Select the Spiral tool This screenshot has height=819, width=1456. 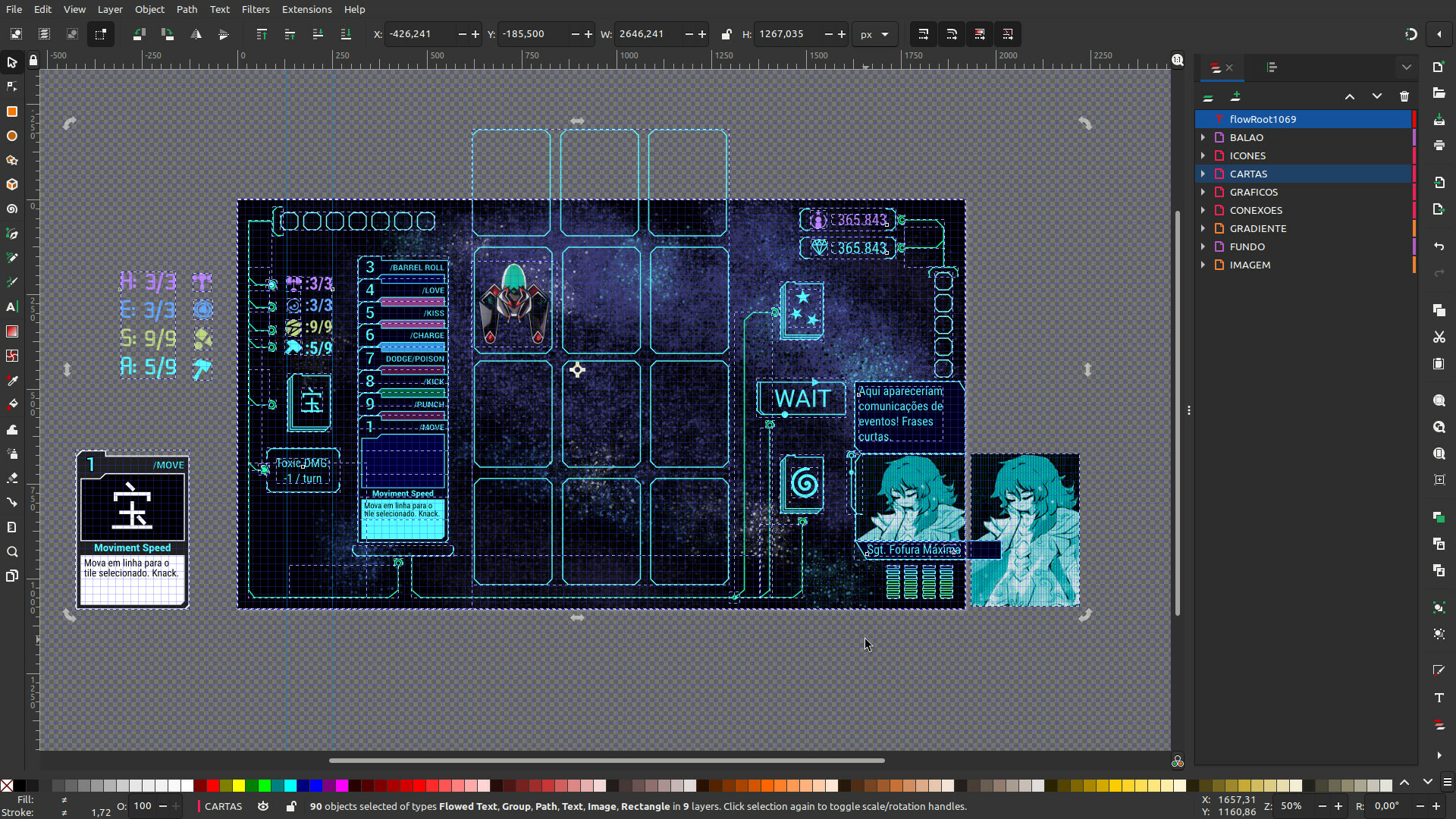pos(12,209)
